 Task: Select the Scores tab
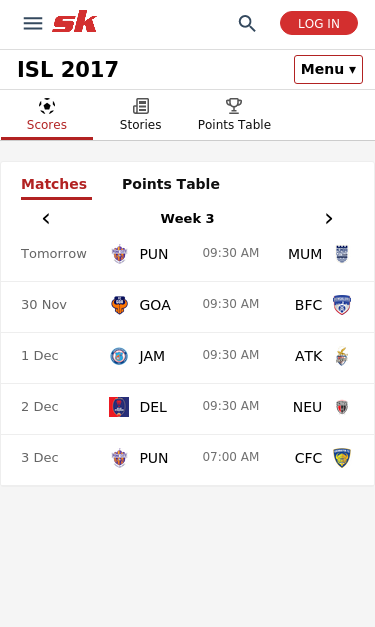pyautogui.click(x=47, y=116)
